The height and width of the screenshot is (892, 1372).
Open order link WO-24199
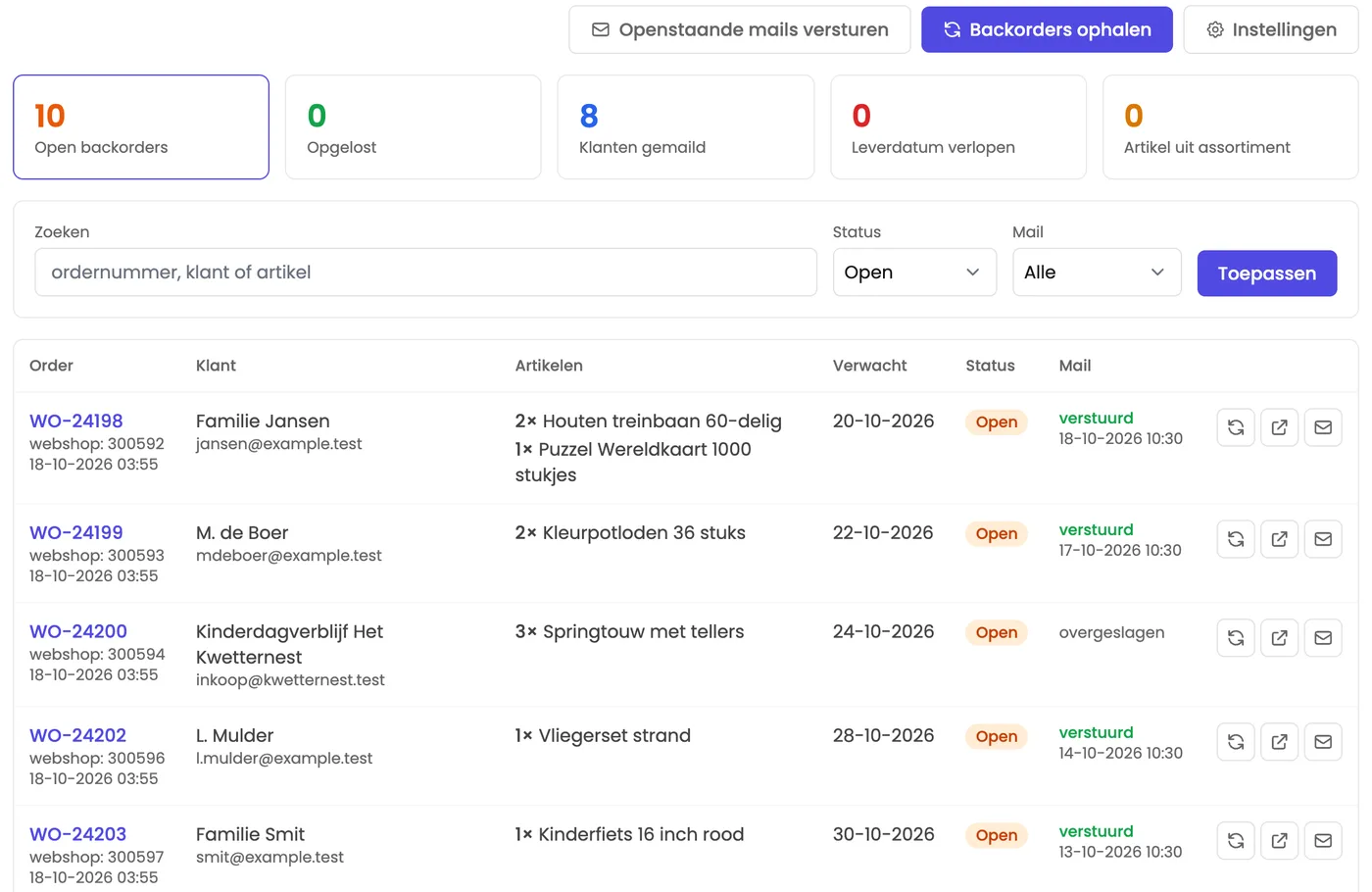(76, 533)
